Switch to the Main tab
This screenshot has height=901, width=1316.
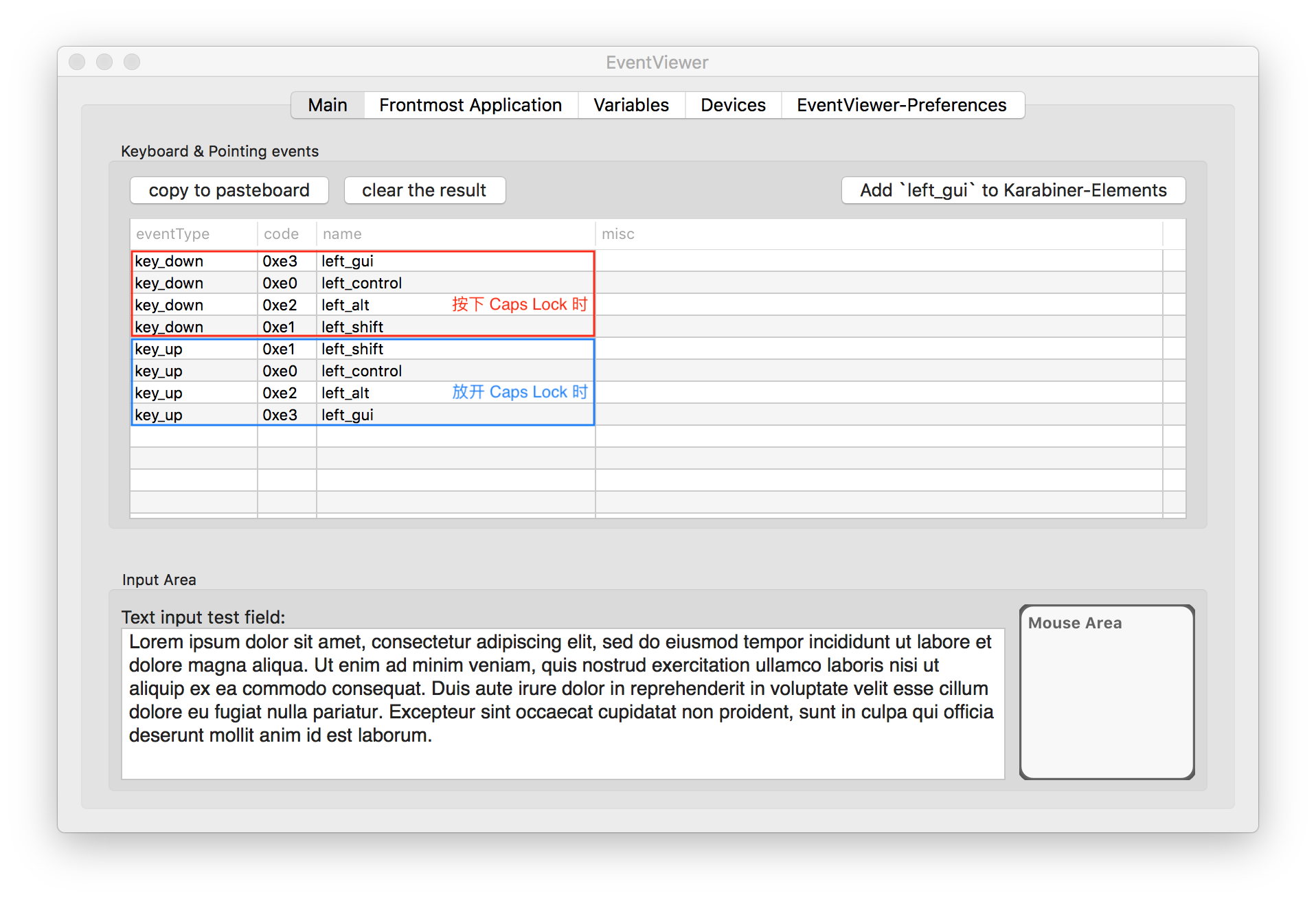[328, 105]
